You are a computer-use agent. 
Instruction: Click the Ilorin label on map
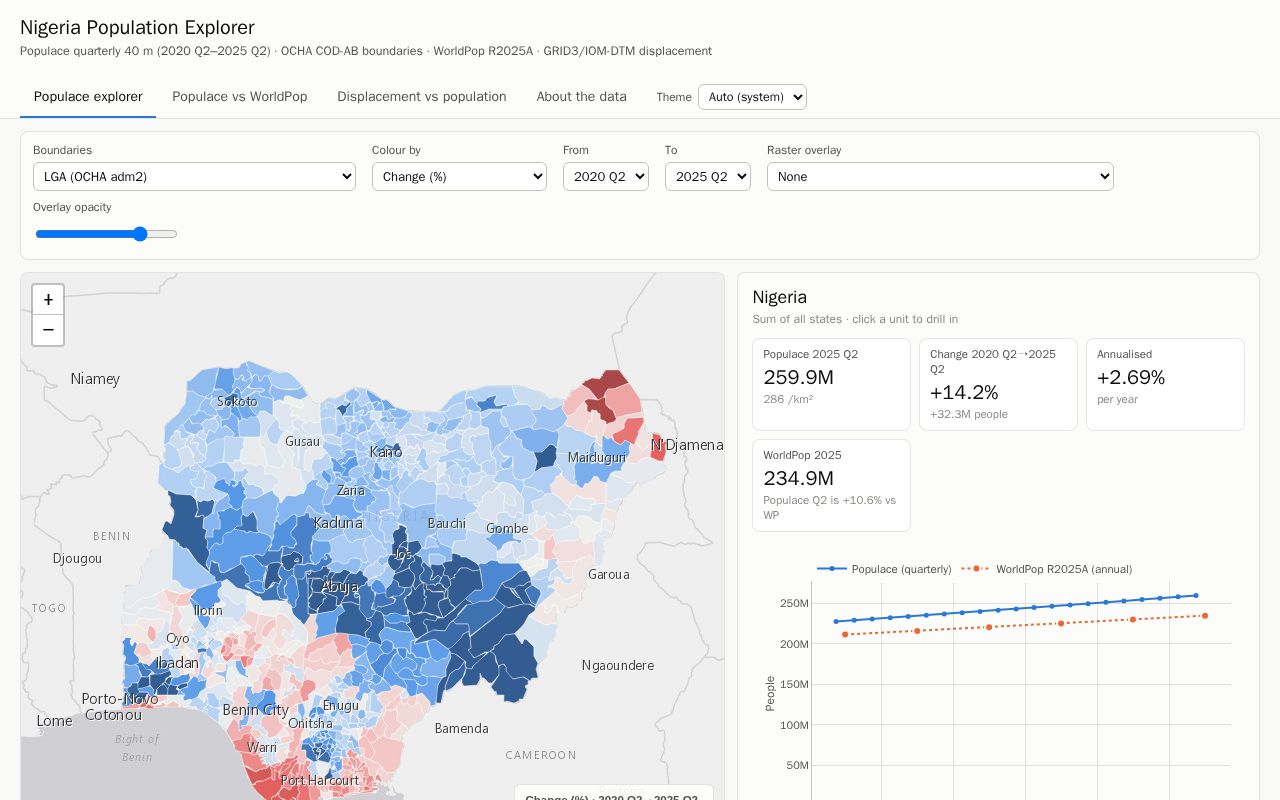pyautogui.click(x=208, y=611)
